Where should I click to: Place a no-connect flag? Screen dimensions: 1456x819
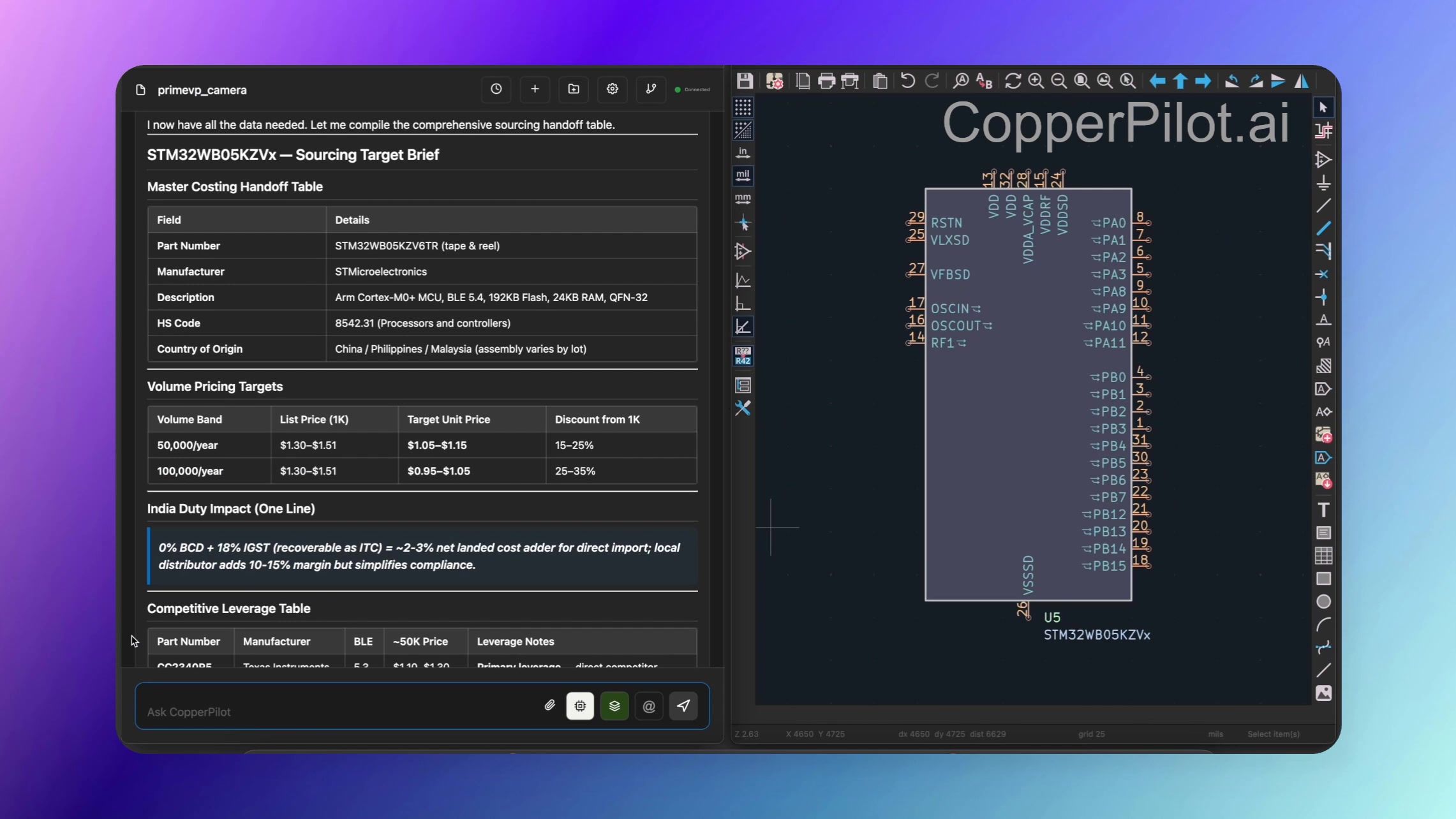pyautogui.click(x=1323, y=274)
